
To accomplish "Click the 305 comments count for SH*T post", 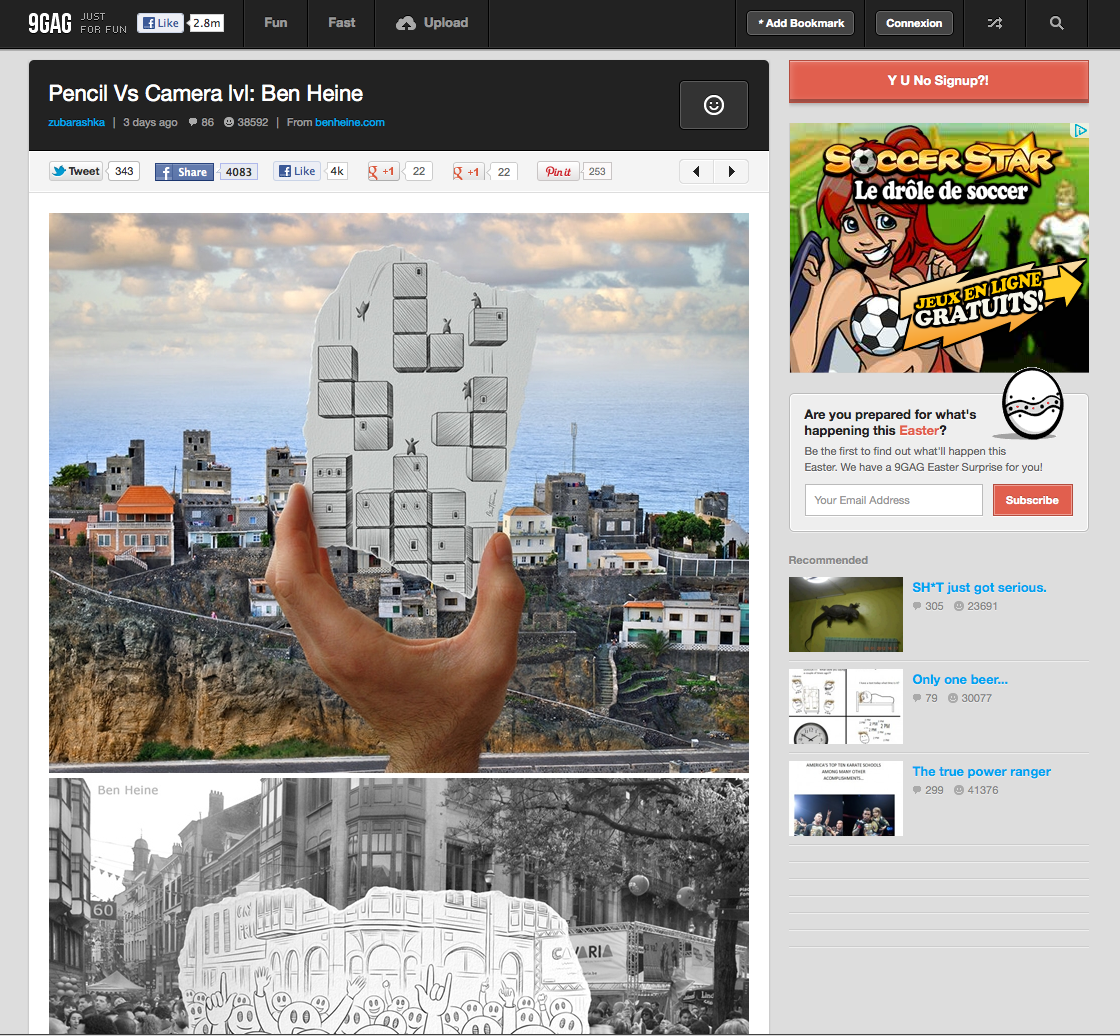I will [x=928, y=606].
